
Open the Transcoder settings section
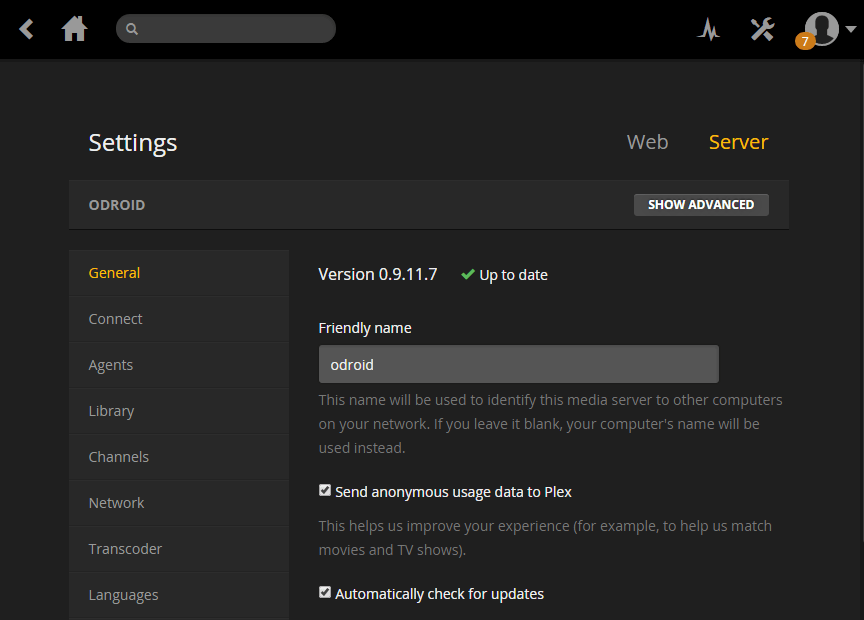pos(125,549)
